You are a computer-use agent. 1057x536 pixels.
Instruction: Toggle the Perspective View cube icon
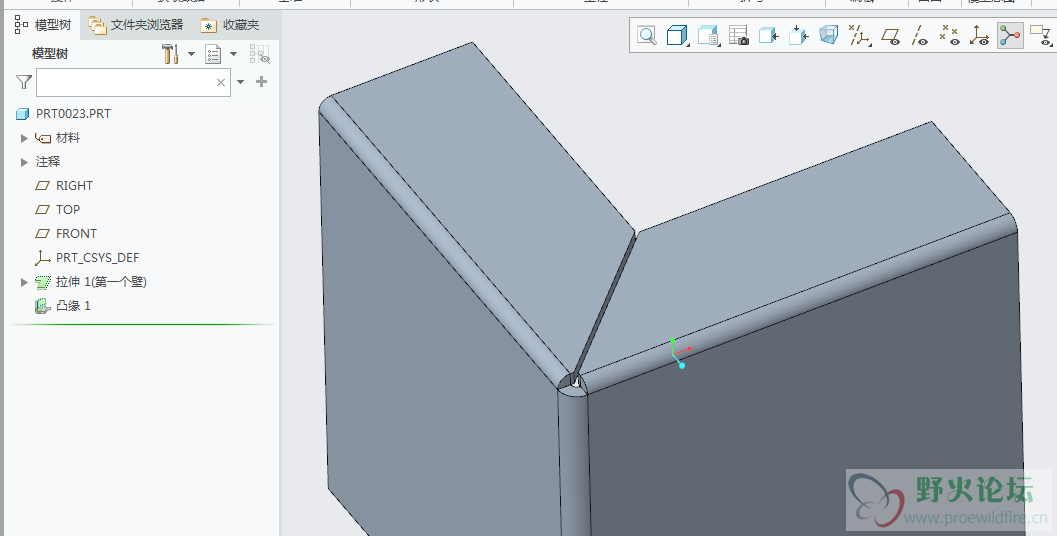[828, 35]
